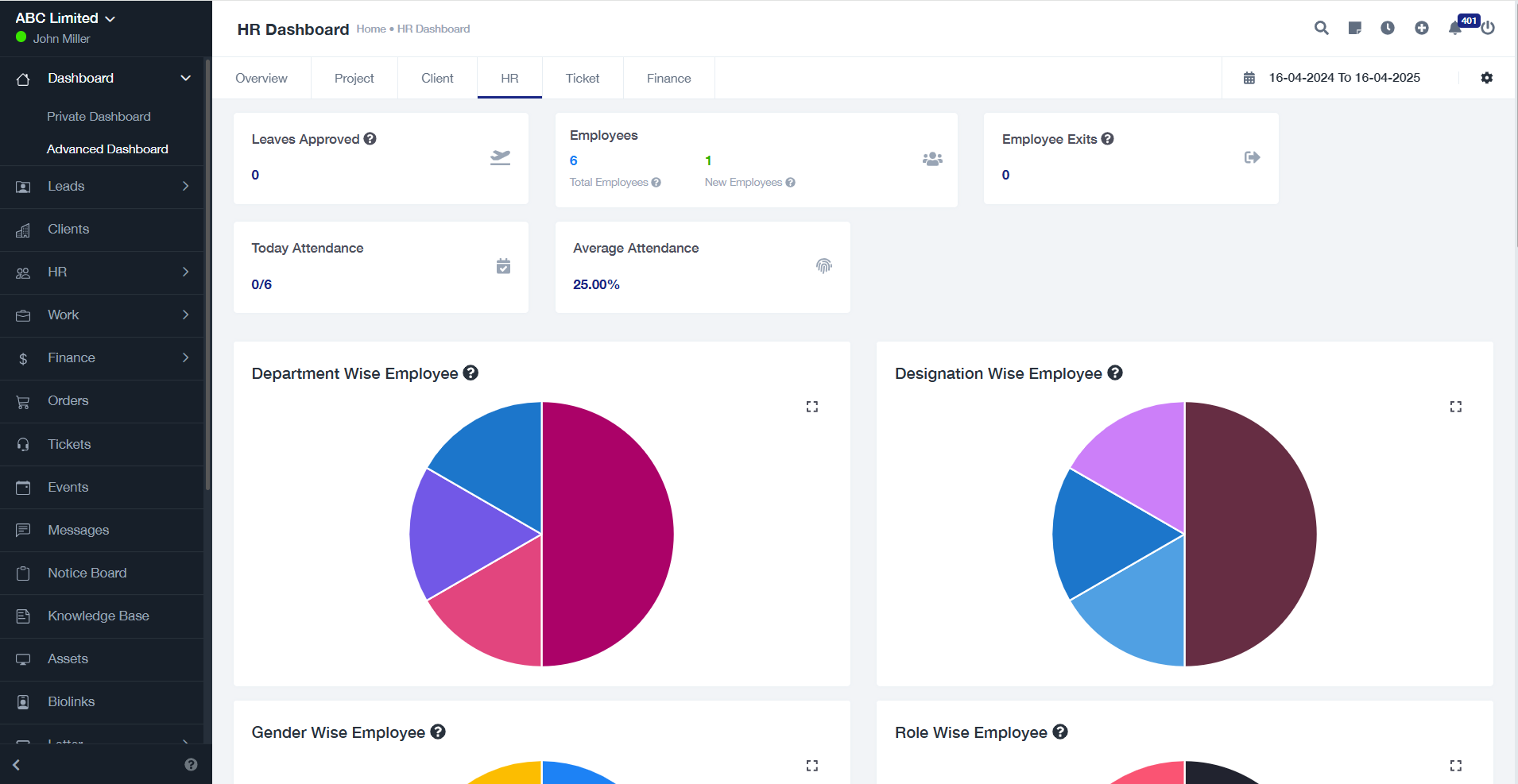Click the clock timer icon in header
The height and width of the screenshot is (784, 1518).
(x=1388, y=28)
